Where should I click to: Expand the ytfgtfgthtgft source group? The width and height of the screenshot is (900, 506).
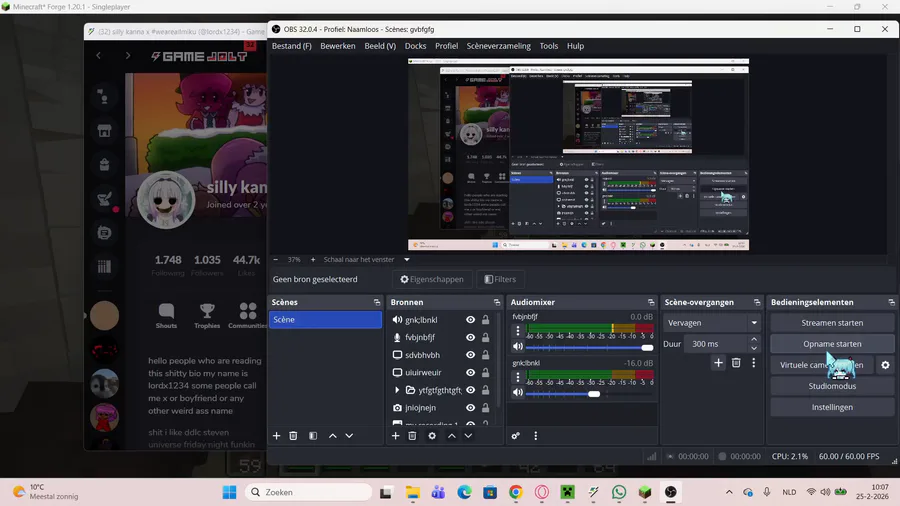pos(397,390)
